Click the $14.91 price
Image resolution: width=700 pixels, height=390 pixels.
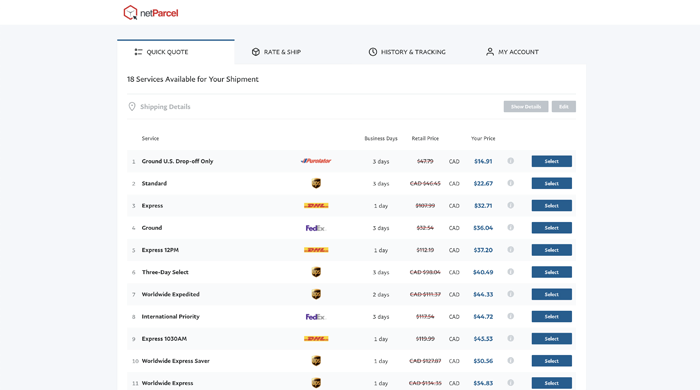483,162
